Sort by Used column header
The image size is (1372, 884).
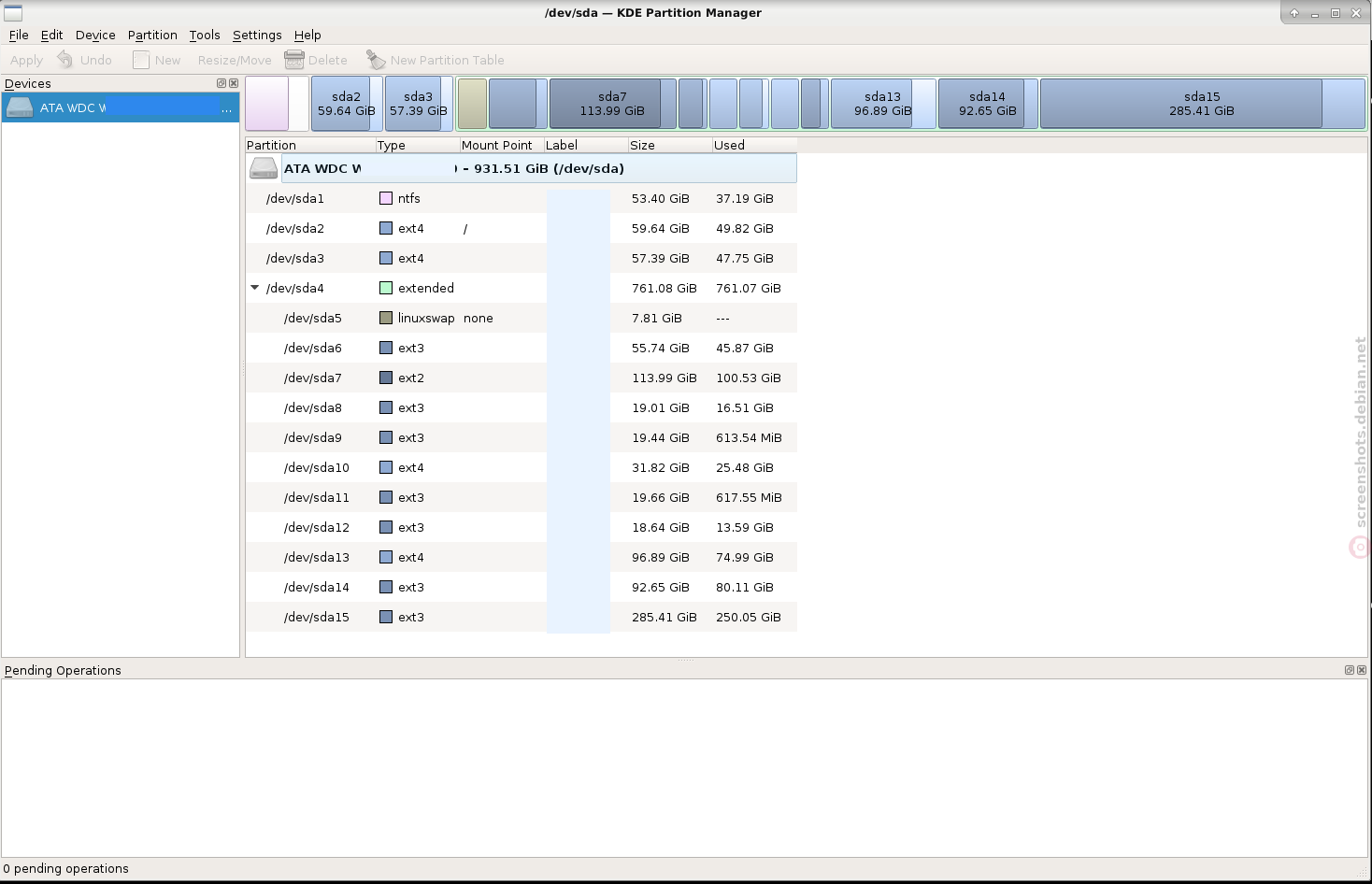pyautogui.click(x=754, y=145)
